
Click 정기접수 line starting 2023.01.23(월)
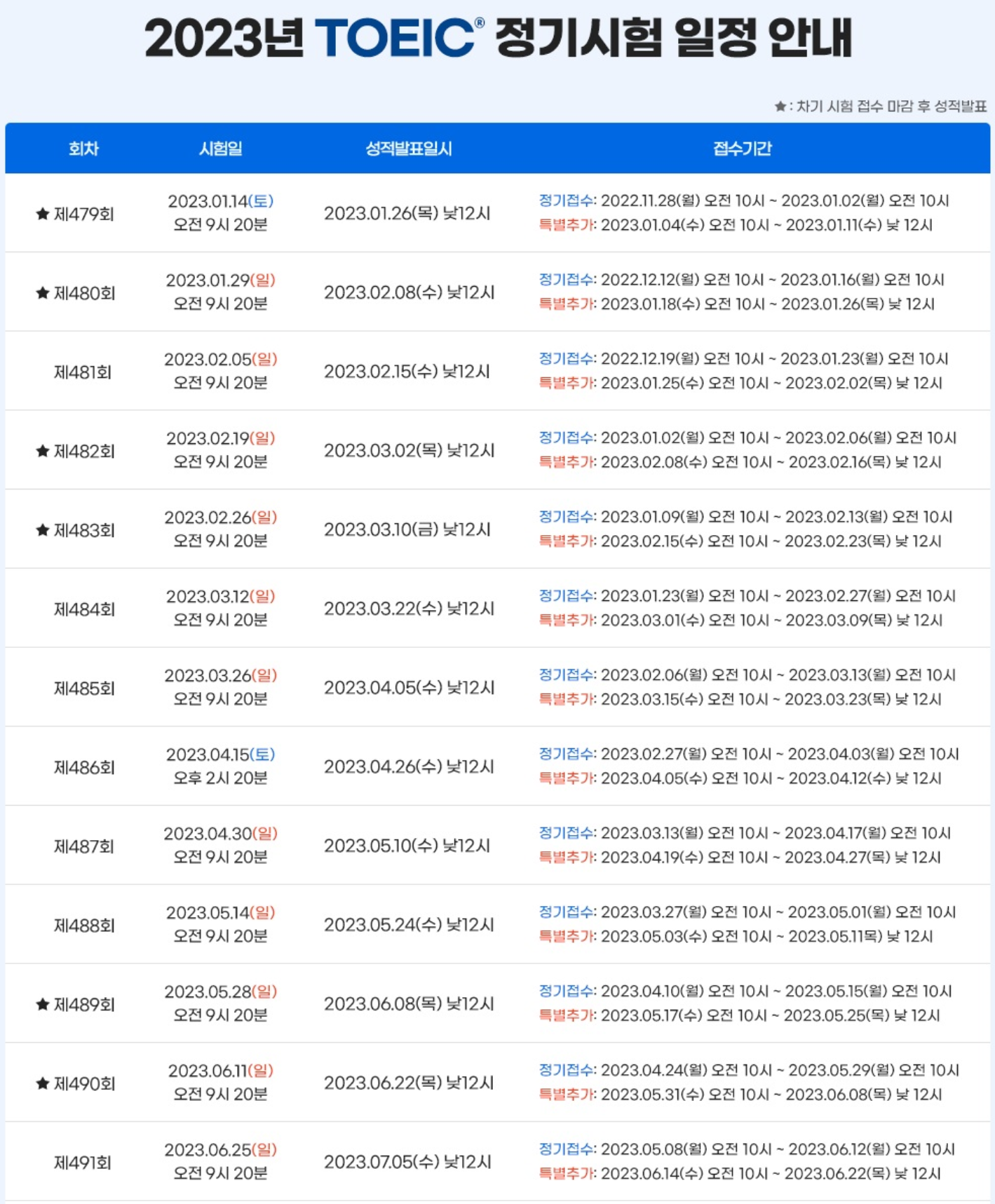(747, 597)
